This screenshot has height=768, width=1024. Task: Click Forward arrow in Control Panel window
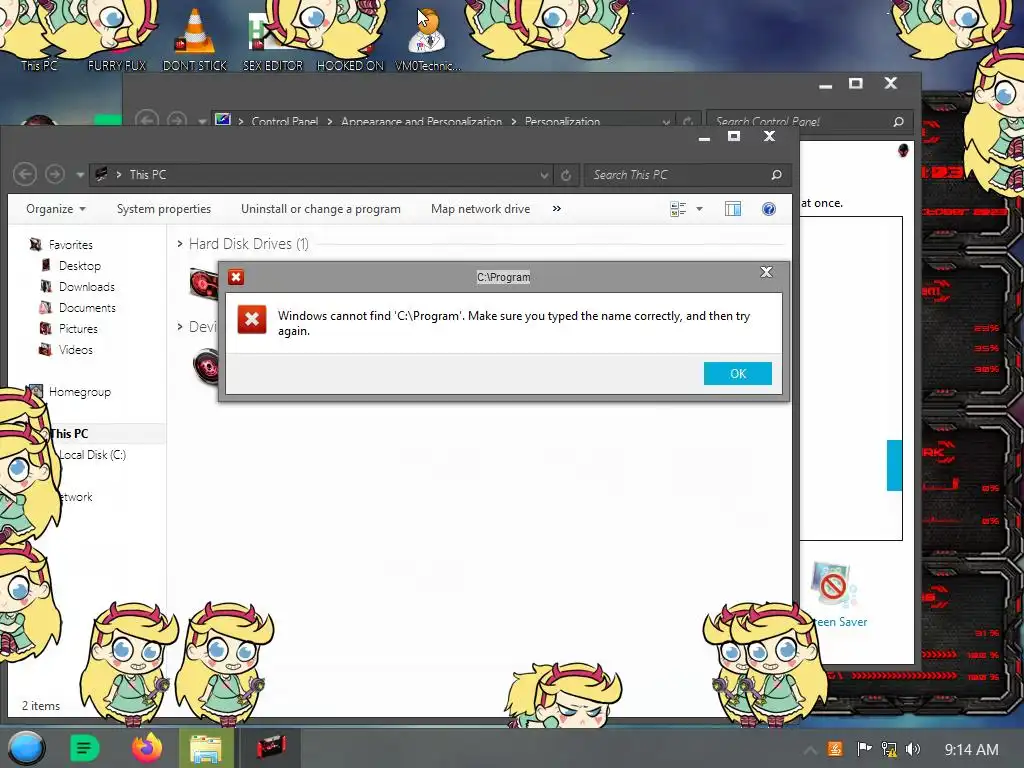click(176, 120)
